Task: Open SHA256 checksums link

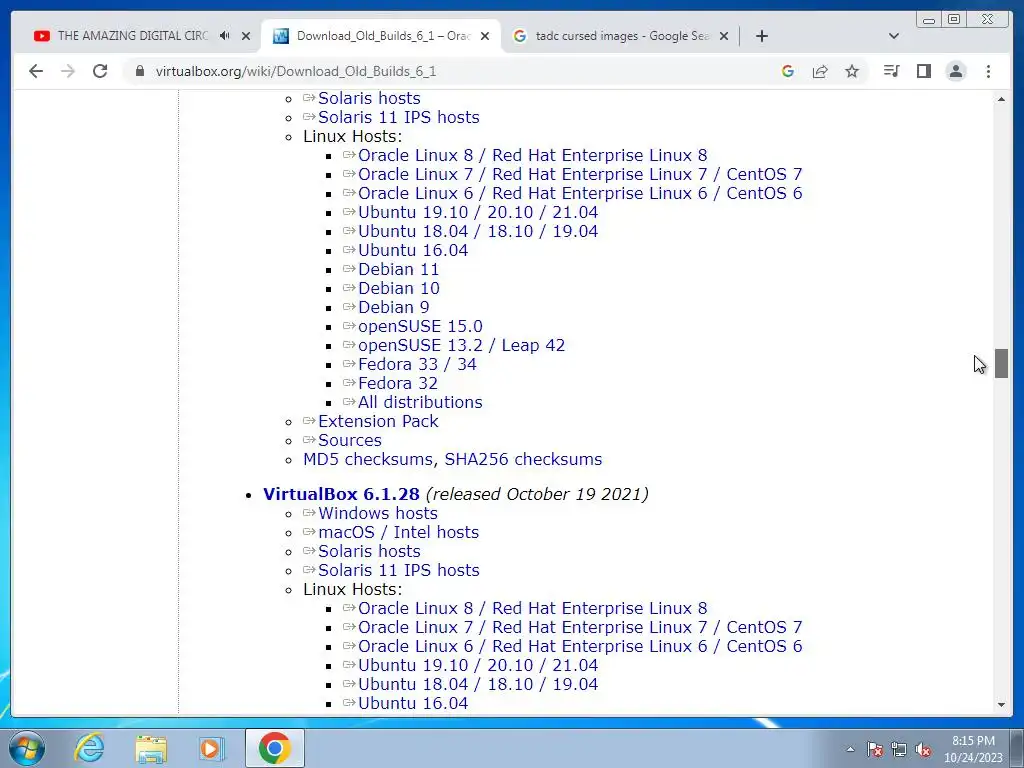Action: click(x=523, y=459)
